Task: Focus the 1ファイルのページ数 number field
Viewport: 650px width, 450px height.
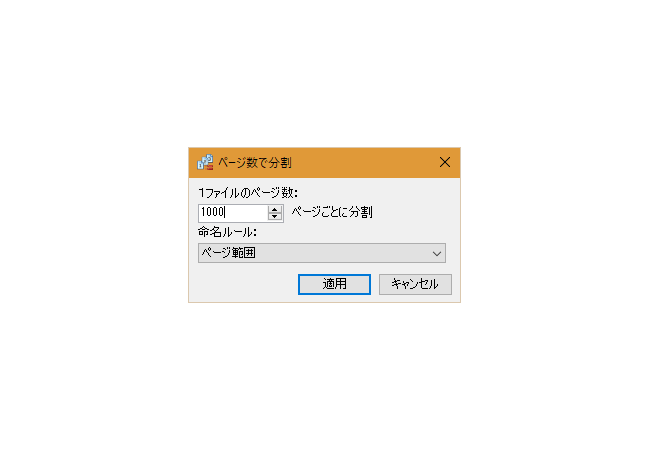Action: point(233,213)
